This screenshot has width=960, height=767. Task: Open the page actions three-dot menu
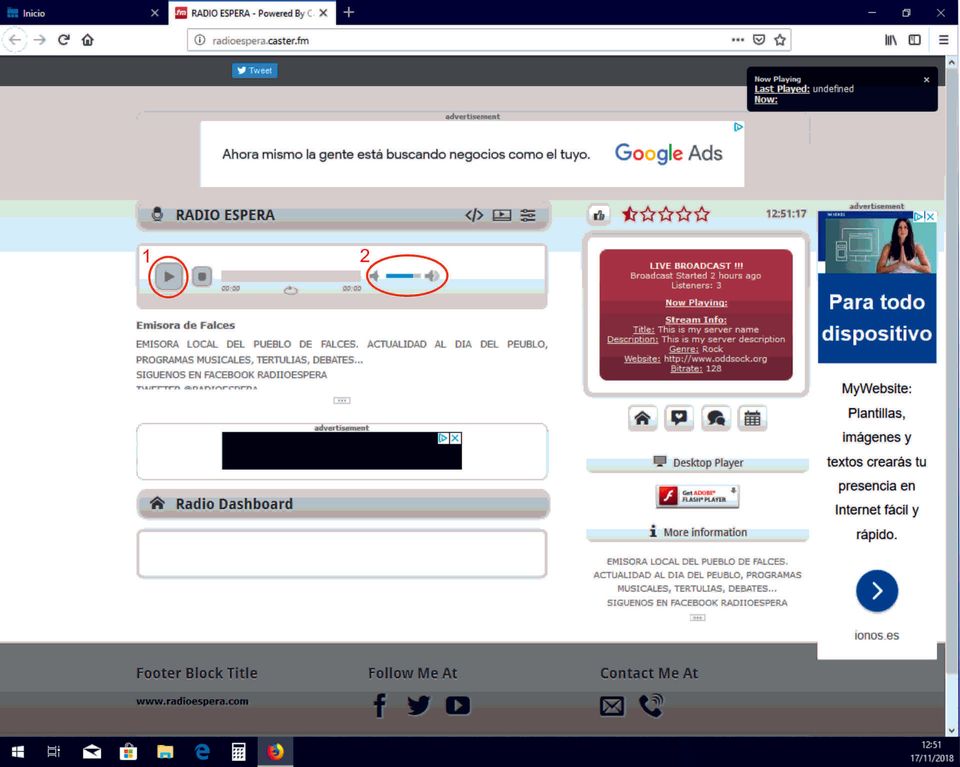pyautogui.click(x=738, y=40)
